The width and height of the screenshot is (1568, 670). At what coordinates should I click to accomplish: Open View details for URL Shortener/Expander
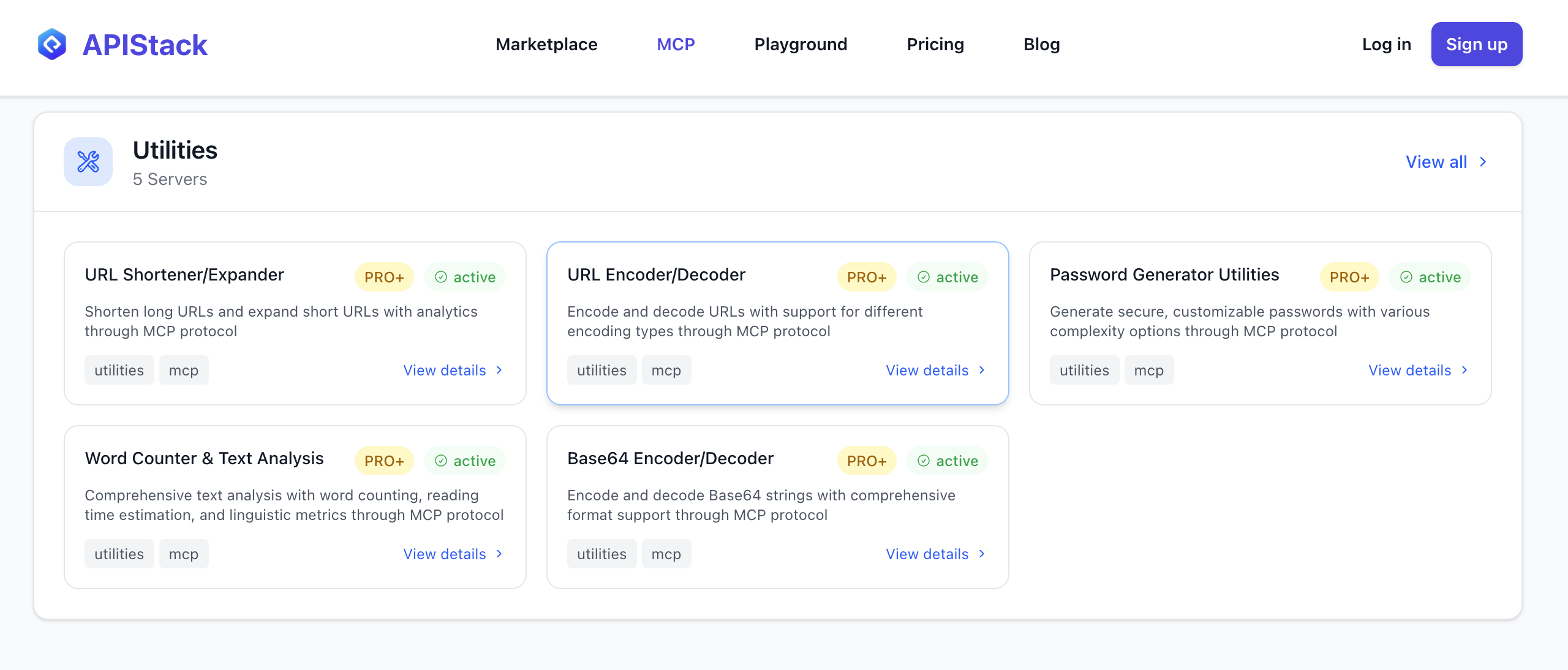pos(445,370)
